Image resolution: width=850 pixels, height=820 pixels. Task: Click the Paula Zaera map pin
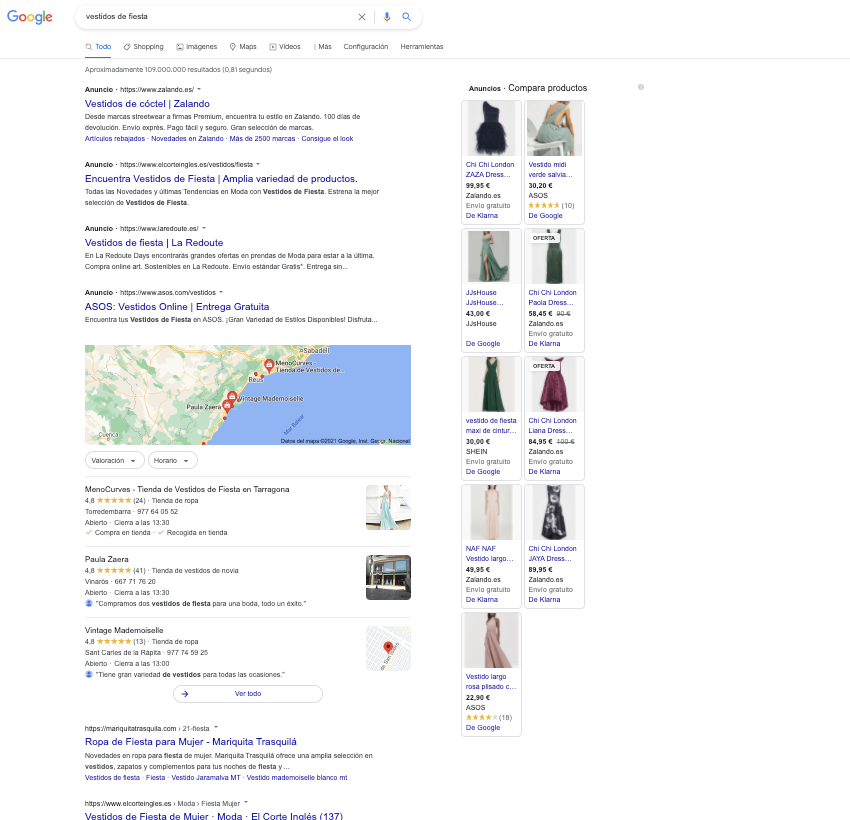(228, 405)
